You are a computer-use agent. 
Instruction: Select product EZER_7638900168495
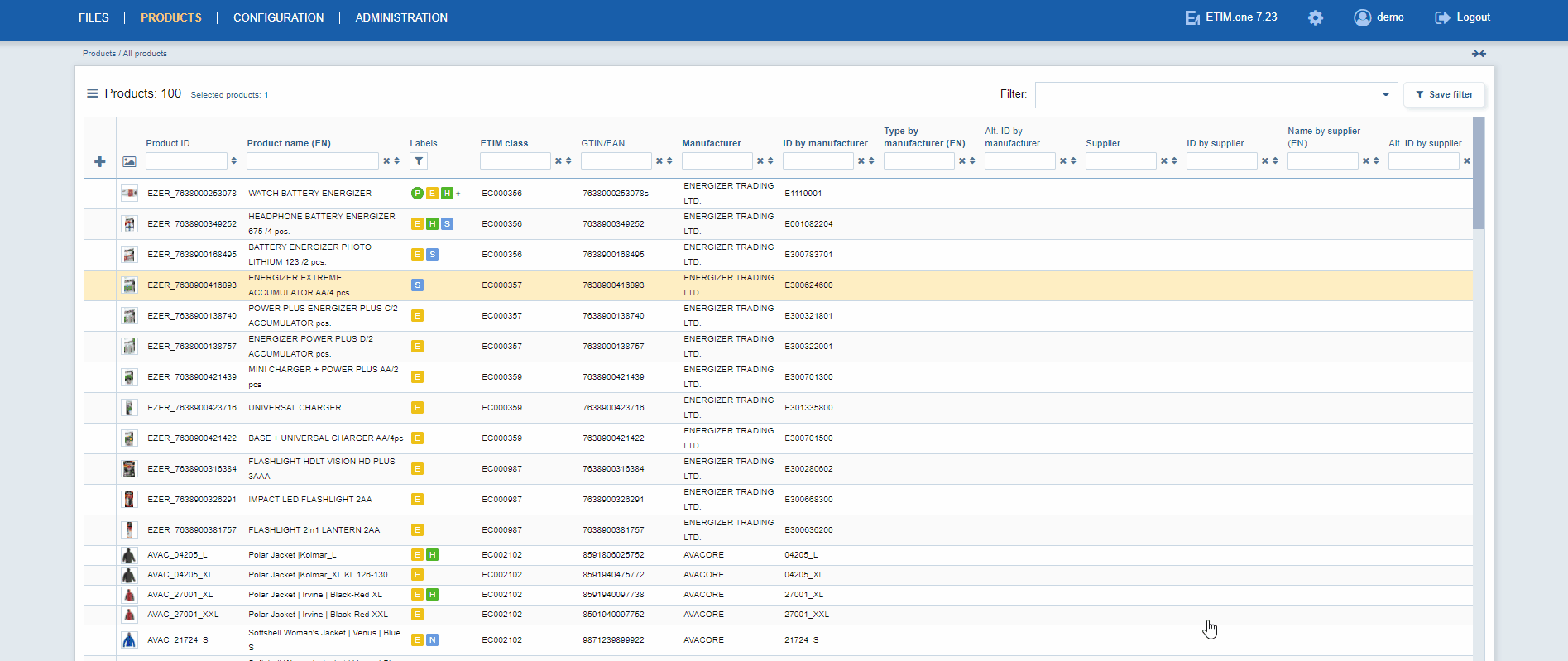[x=192, y=255]
